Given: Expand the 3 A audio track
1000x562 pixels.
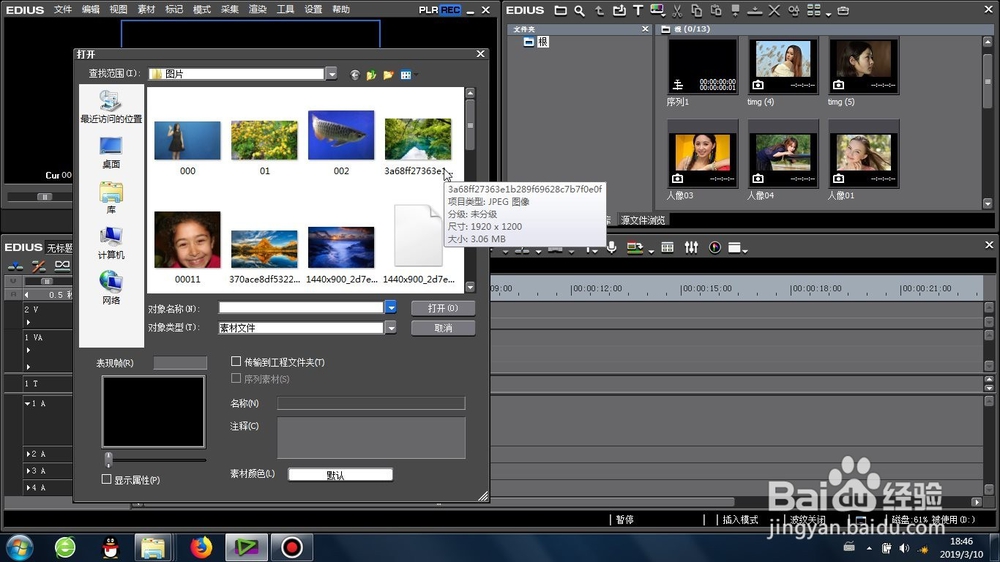Looking at the screenshot, I should (27, 470).
